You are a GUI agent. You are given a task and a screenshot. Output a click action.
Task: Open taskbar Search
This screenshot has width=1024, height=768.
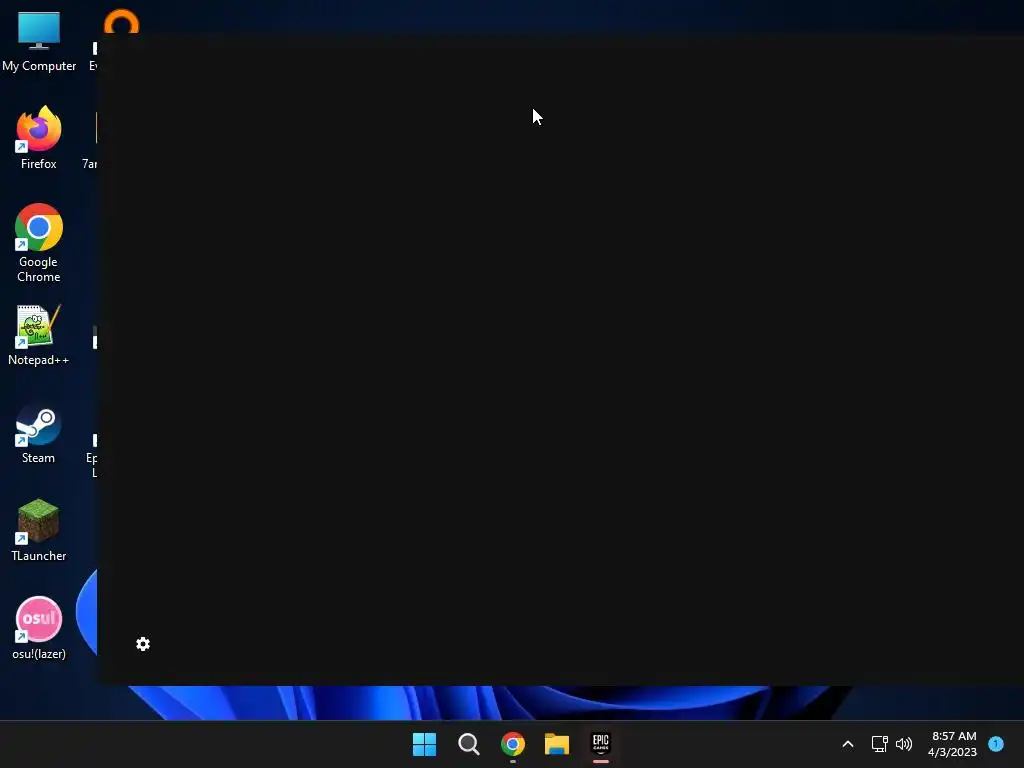[468, 744]
